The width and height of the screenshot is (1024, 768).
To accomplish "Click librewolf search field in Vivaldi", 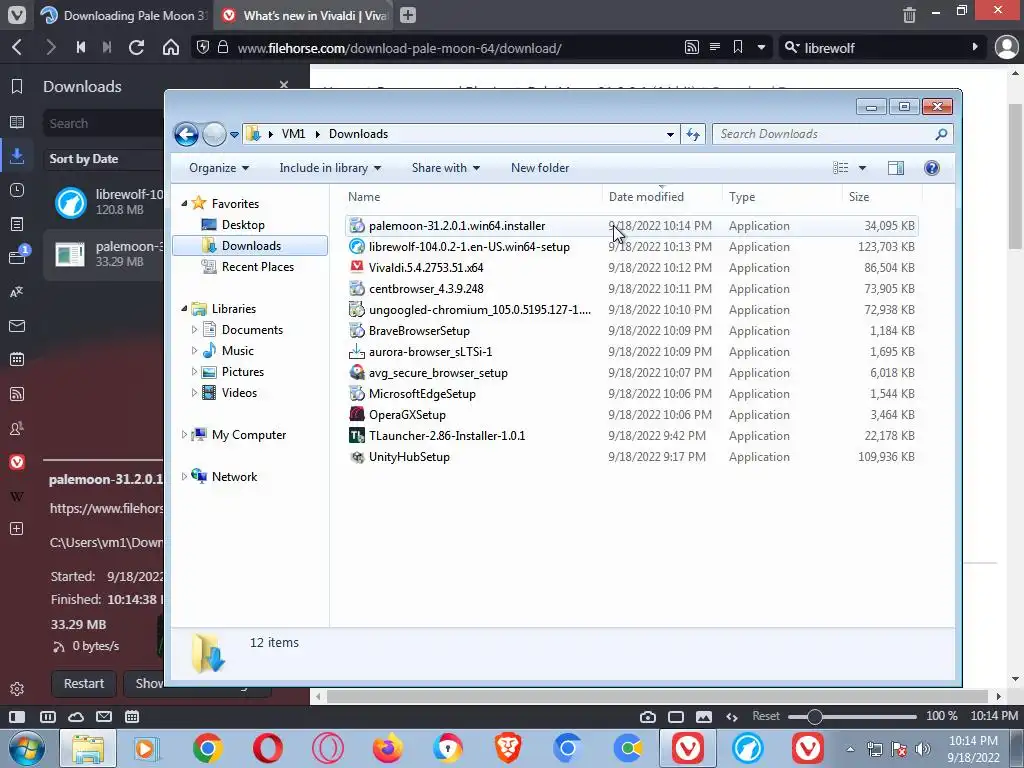I will coord(882,47).
